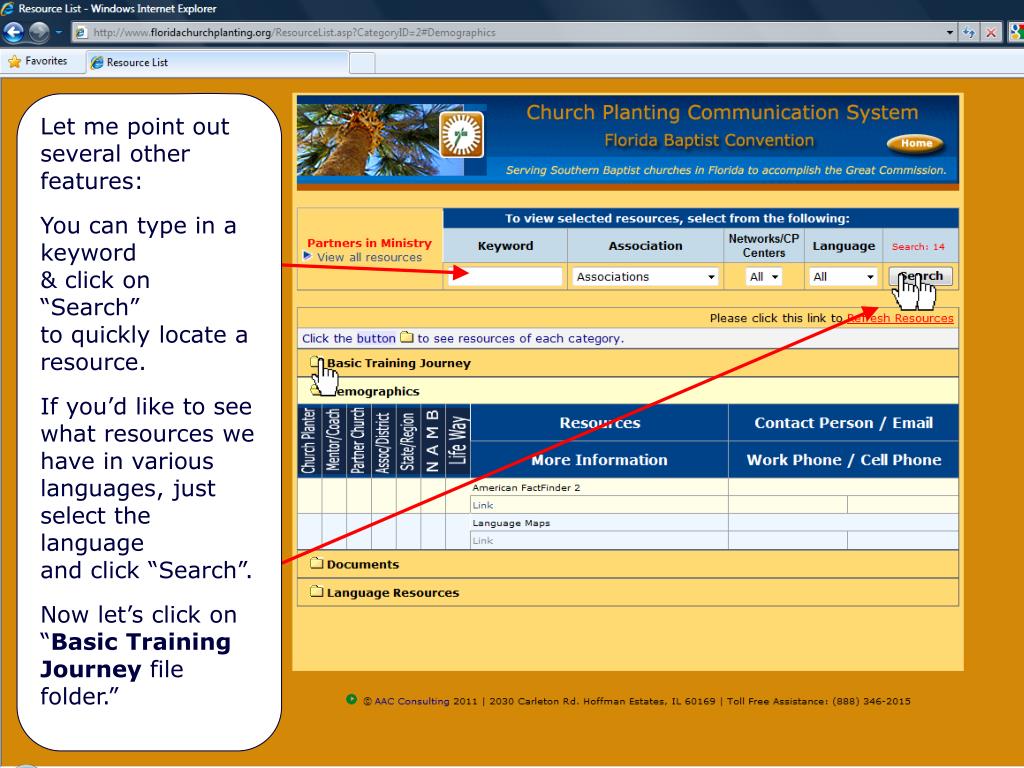This screenshot has width=1024, height=768.
Task: Click the browser Forward button
Action: [39, 31]
